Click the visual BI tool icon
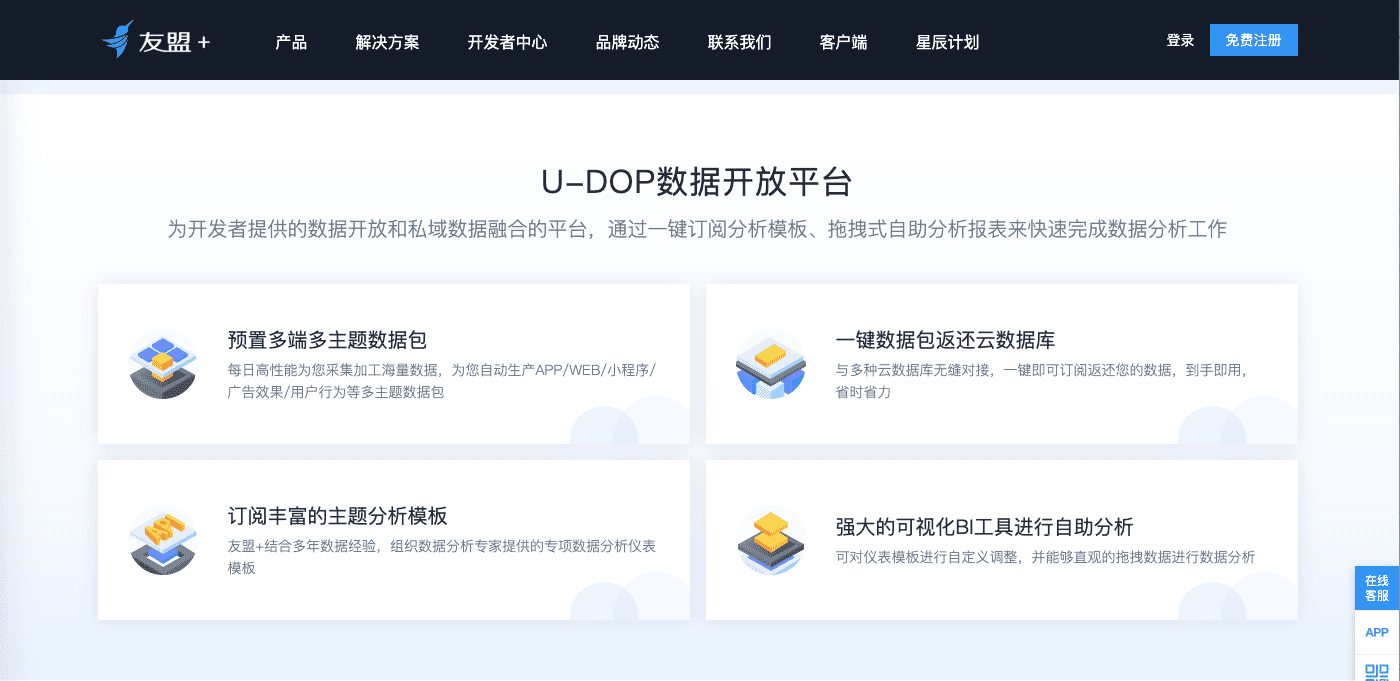1400x681 pixels. pos(770,540)
